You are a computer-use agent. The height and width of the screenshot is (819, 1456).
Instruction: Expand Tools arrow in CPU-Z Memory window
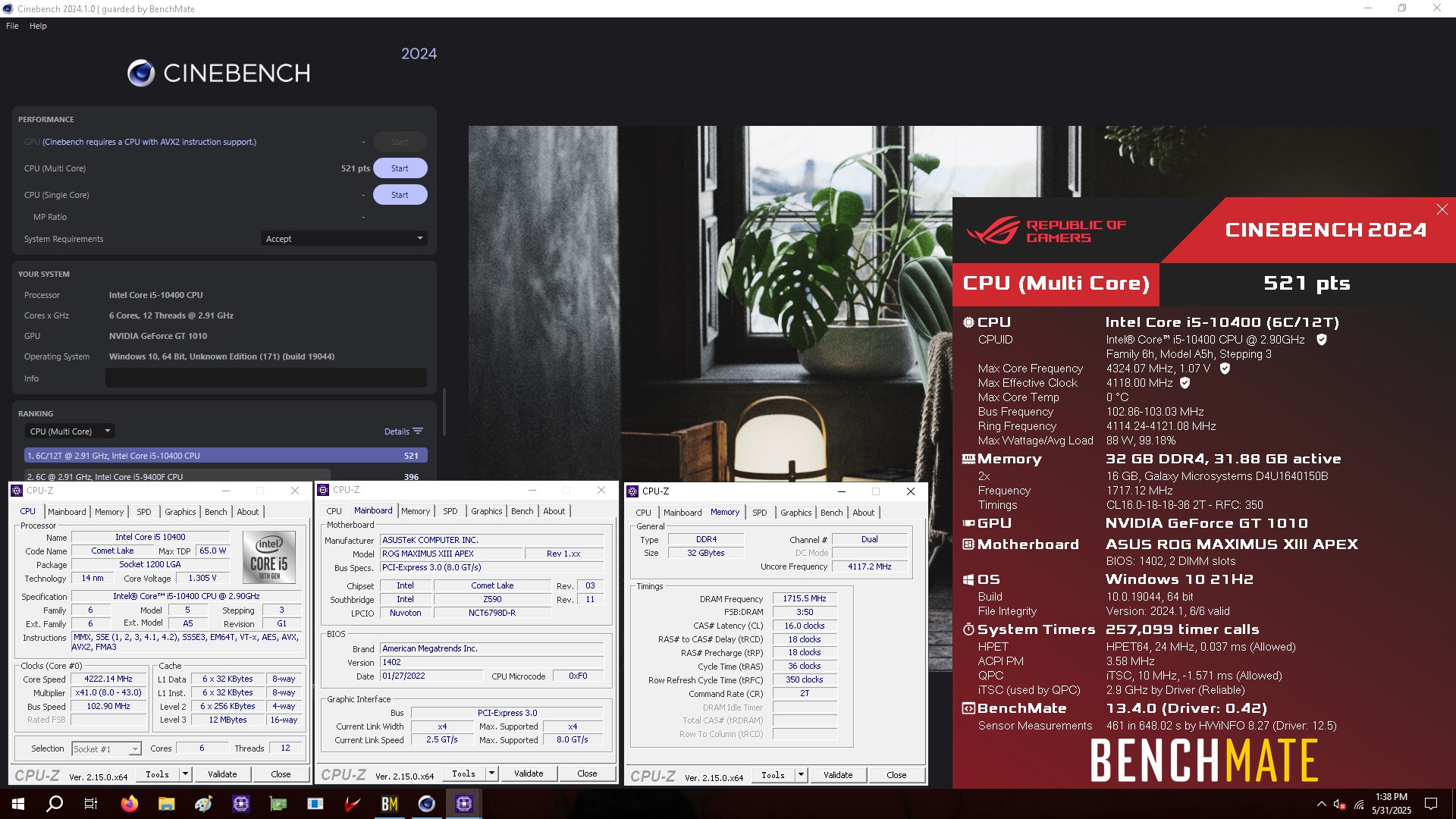pyautogui.click(x=801, y=775)
